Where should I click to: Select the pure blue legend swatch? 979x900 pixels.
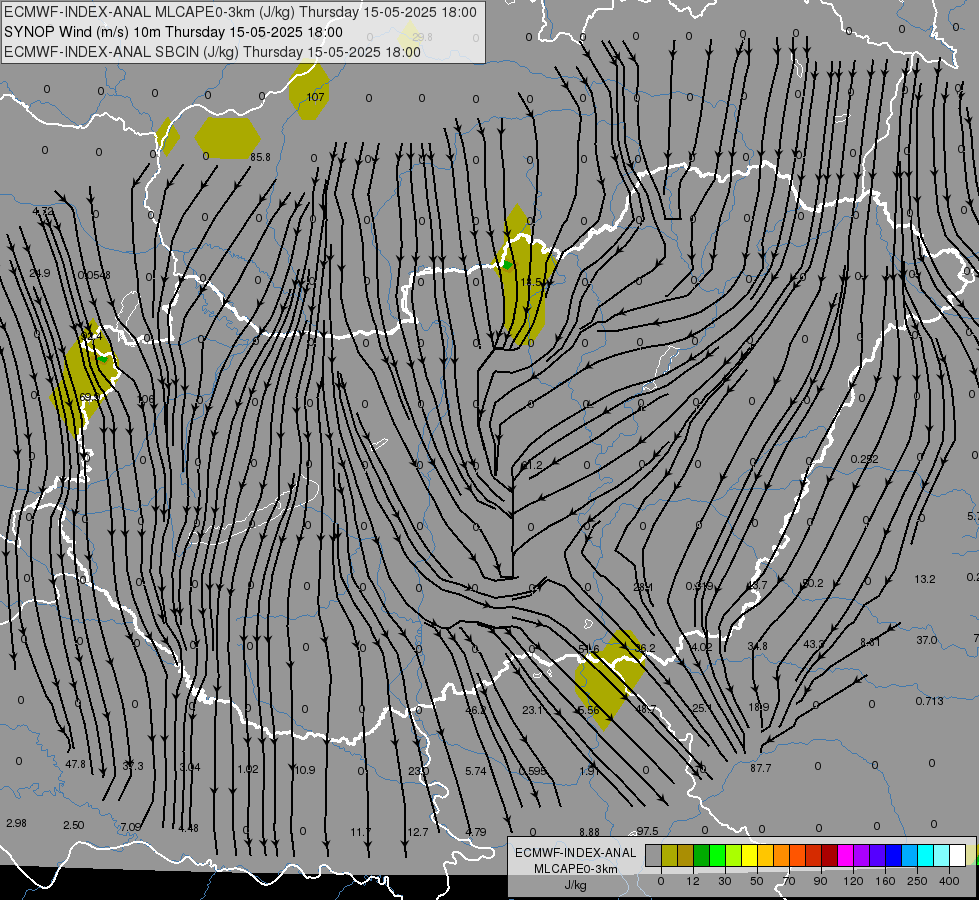893,856
